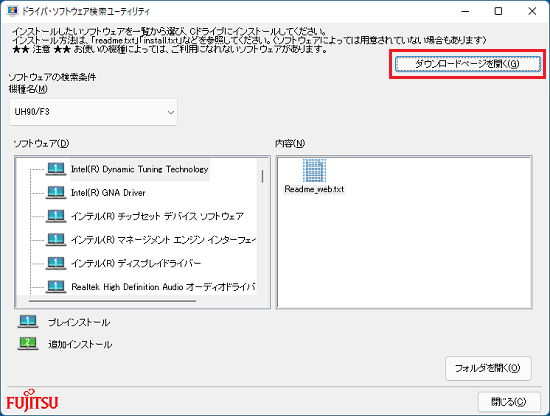Click icon beside インテル(R) チップセット デバイス ソフトウェア
550x416 pixels.
coord(56,216)
